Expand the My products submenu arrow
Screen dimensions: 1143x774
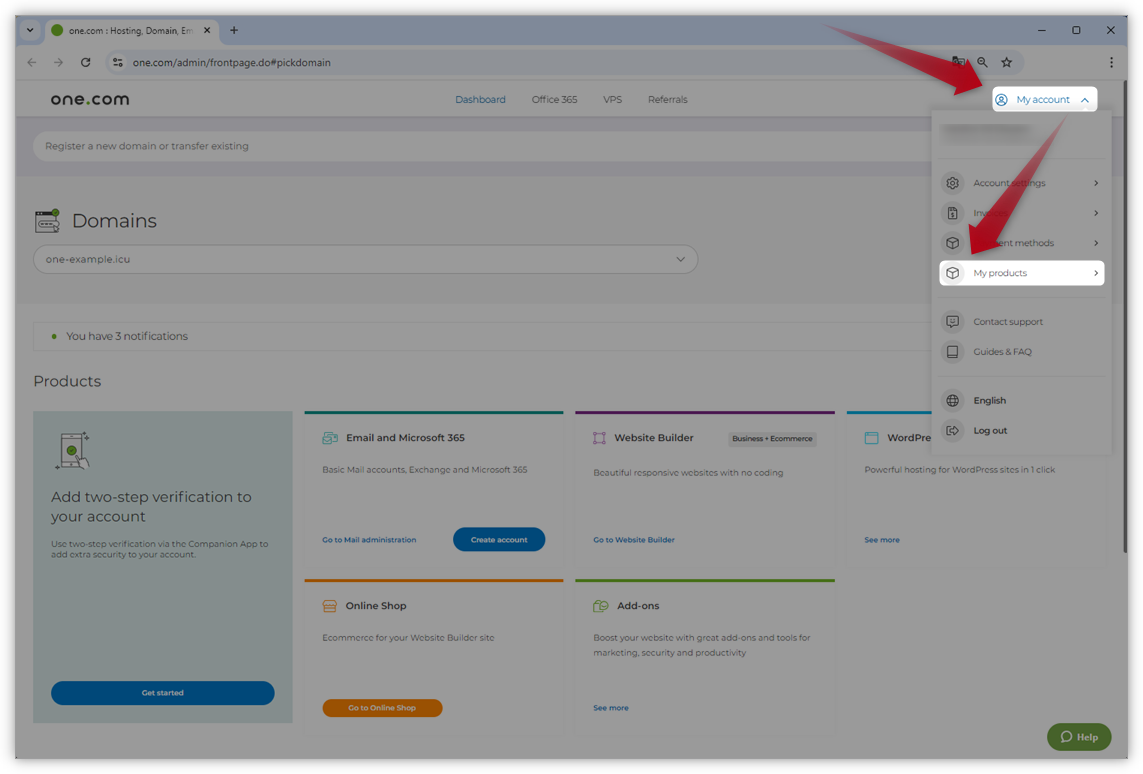[1096, 273]
